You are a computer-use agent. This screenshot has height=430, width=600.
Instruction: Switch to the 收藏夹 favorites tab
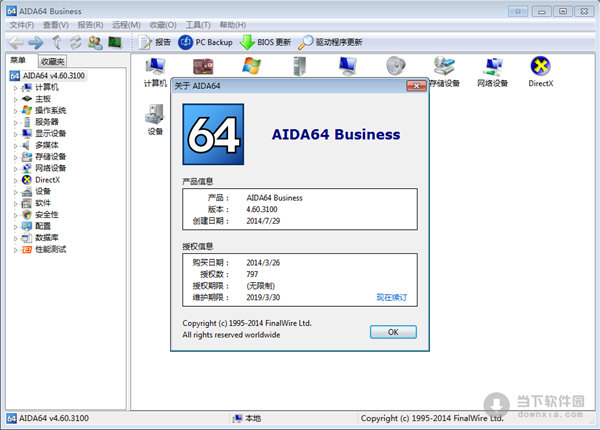click(52, 61)
